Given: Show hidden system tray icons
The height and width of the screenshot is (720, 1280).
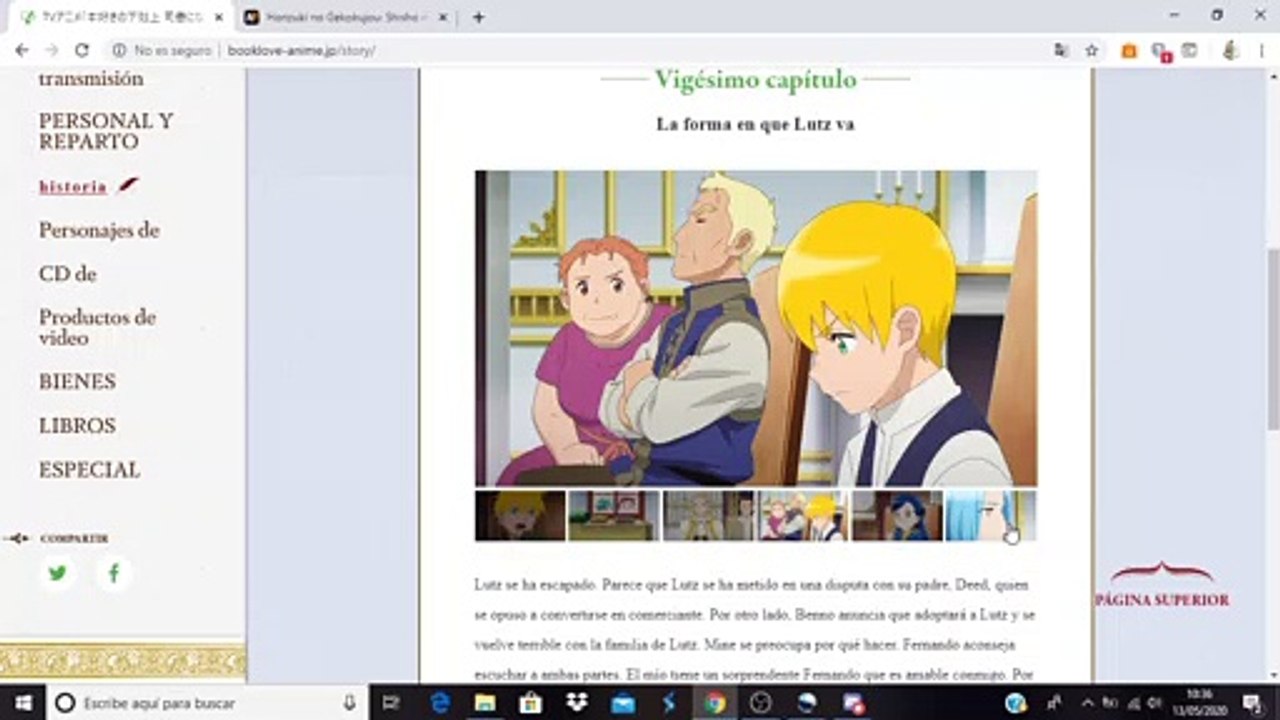Looking at the screenshot, I should point(1087,703).
